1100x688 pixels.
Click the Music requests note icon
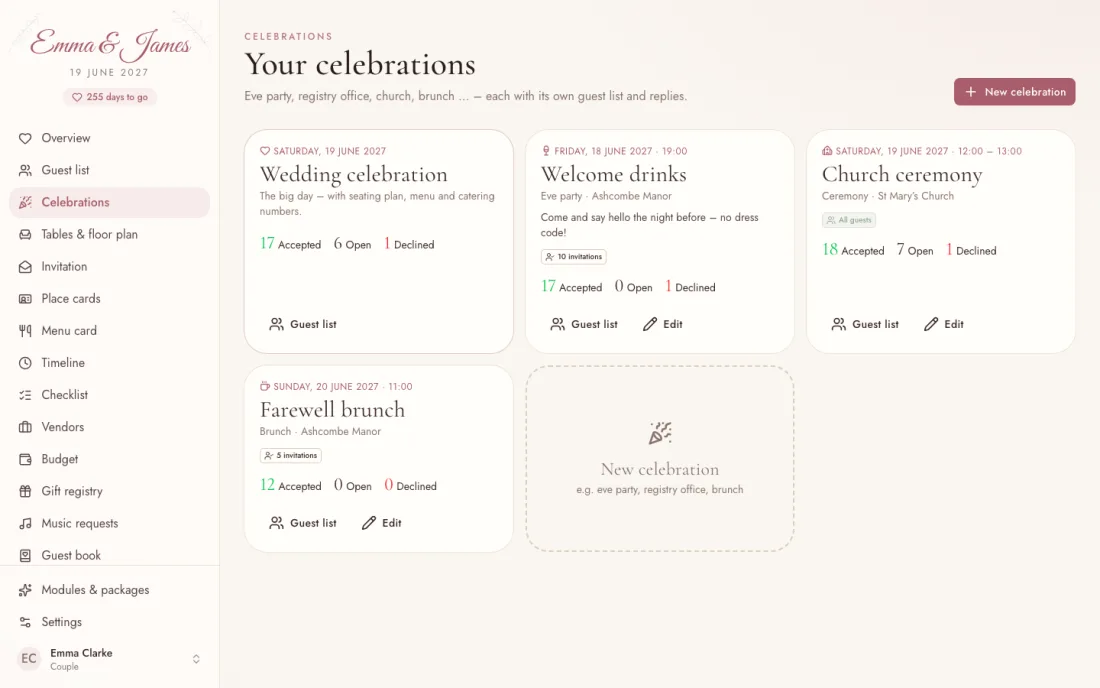click(x=25, y=523)
